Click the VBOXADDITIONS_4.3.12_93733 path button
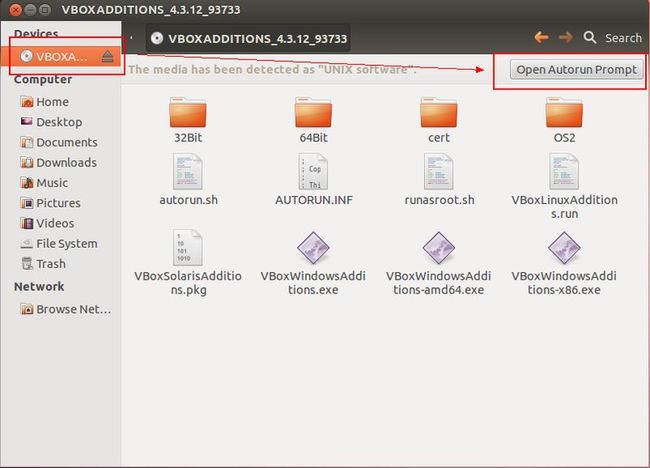The height and width of the screenshot is (468, 650). pyautogui.click(x=248, y=38)
